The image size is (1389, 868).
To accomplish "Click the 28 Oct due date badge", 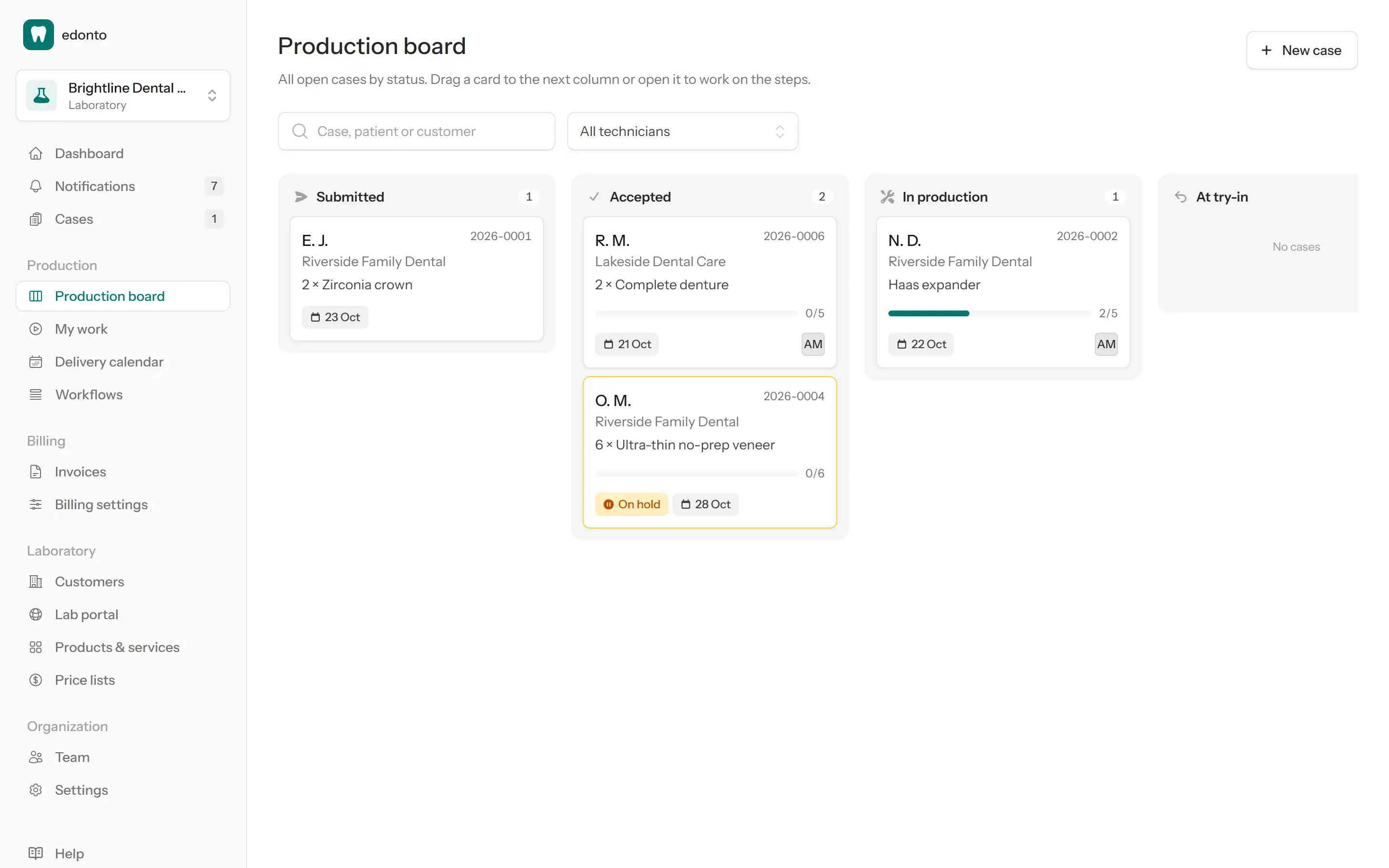I will [706, 504].
